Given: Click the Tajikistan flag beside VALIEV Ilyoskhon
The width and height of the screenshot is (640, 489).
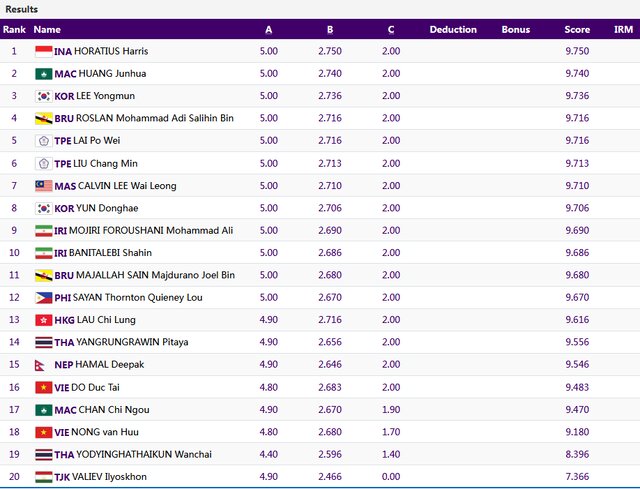Looking at the screenshot, I should click(x=43, y=477).
